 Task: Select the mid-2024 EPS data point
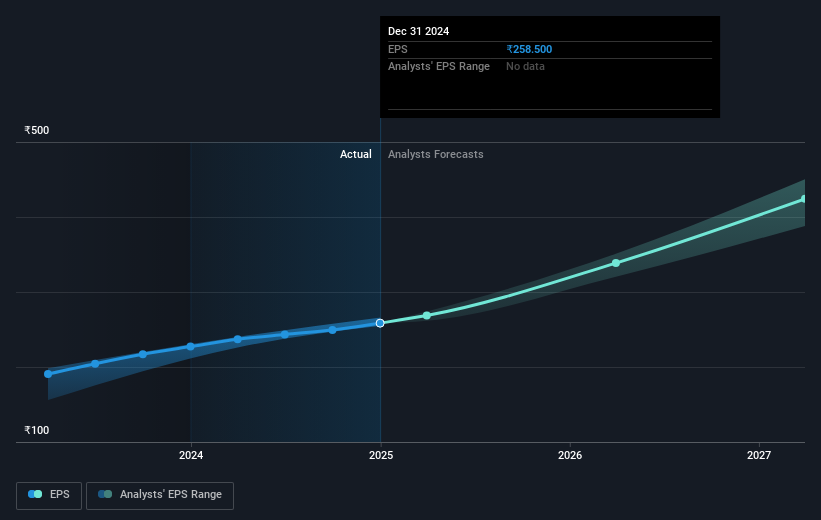[284, 334]
